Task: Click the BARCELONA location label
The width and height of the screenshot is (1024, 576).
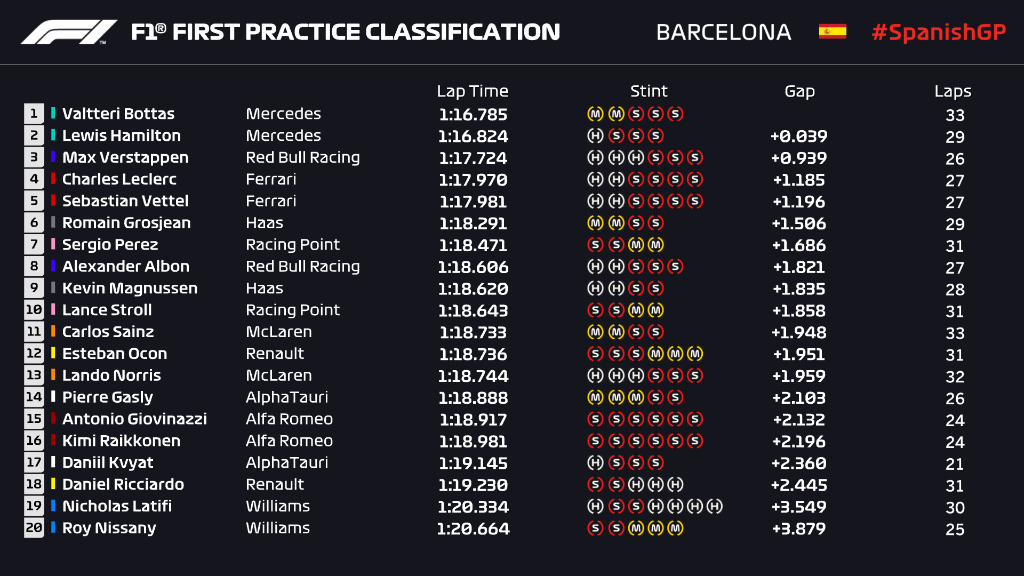Action: point(723,32)
